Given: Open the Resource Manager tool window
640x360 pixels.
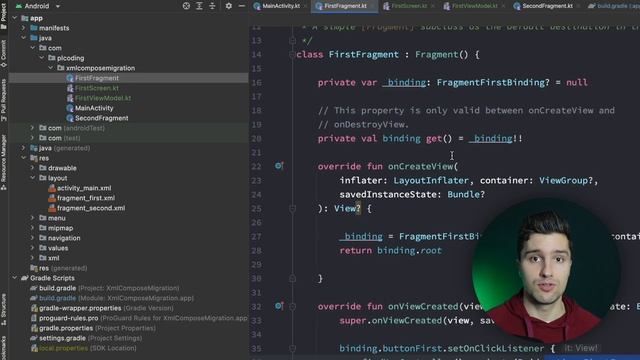Looking at the screenshot, I should (x=4, y=162).
